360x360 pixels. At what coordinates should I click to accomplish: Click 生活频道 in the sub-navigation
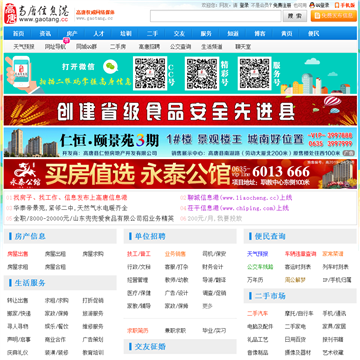(212, 47)
